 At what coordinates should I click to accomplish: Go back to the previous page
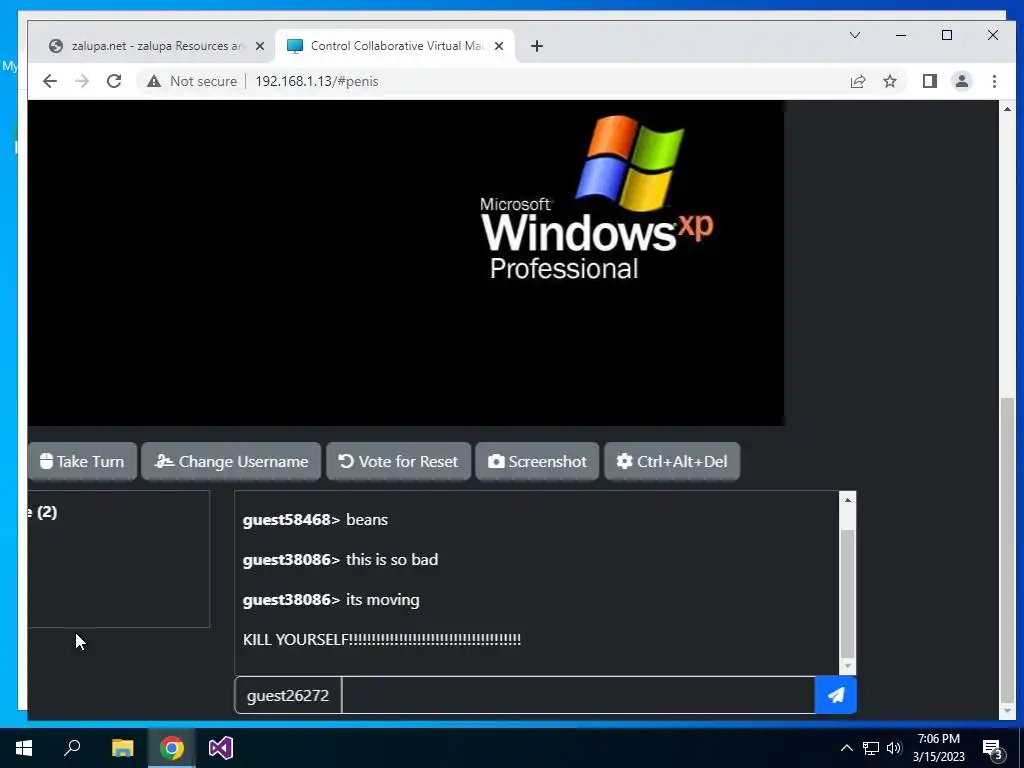tap(50, 81)
